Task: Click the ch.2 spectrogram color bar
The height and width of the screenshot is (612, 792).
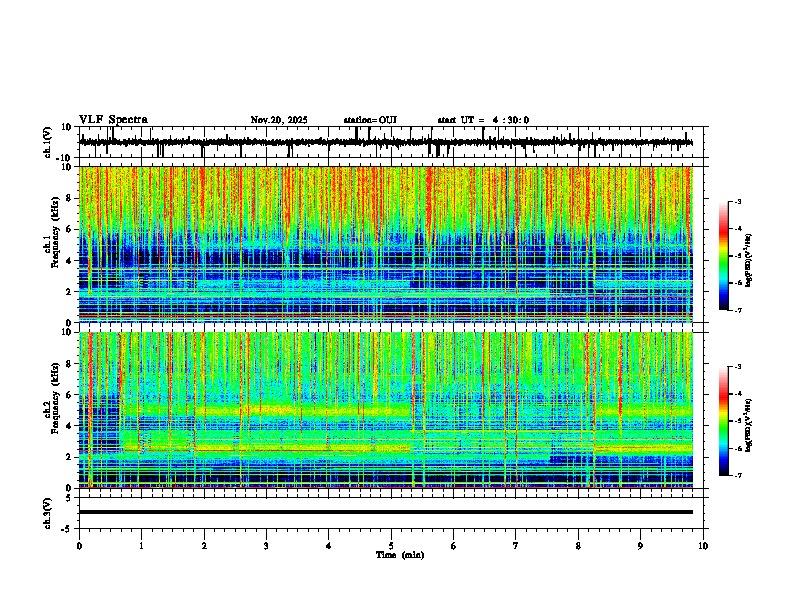Action: [x=723, y=421]
